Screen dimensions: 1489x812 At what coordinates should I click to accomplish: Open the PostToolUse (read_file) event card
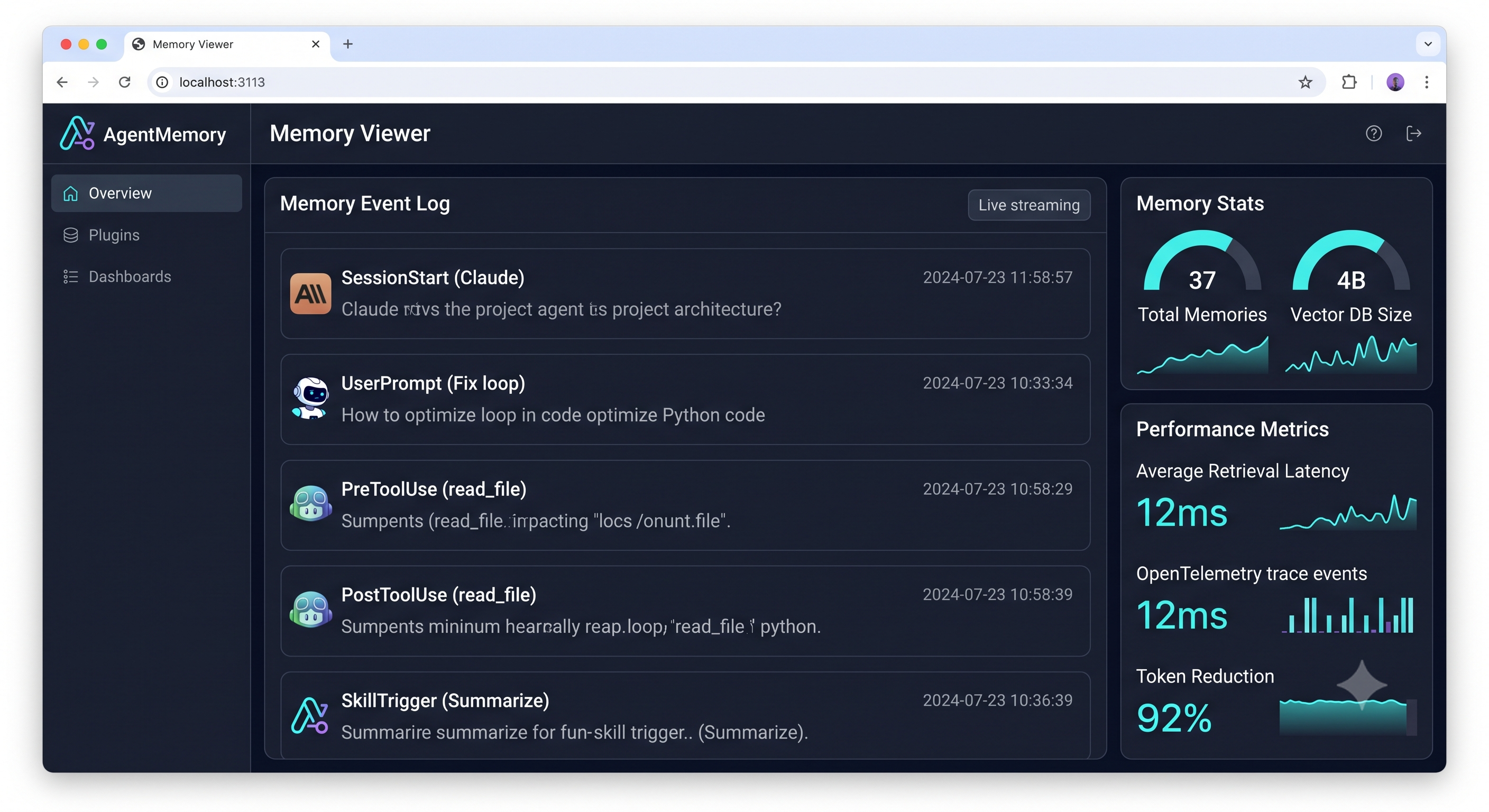pyautogui.click(x=685, y=610)
